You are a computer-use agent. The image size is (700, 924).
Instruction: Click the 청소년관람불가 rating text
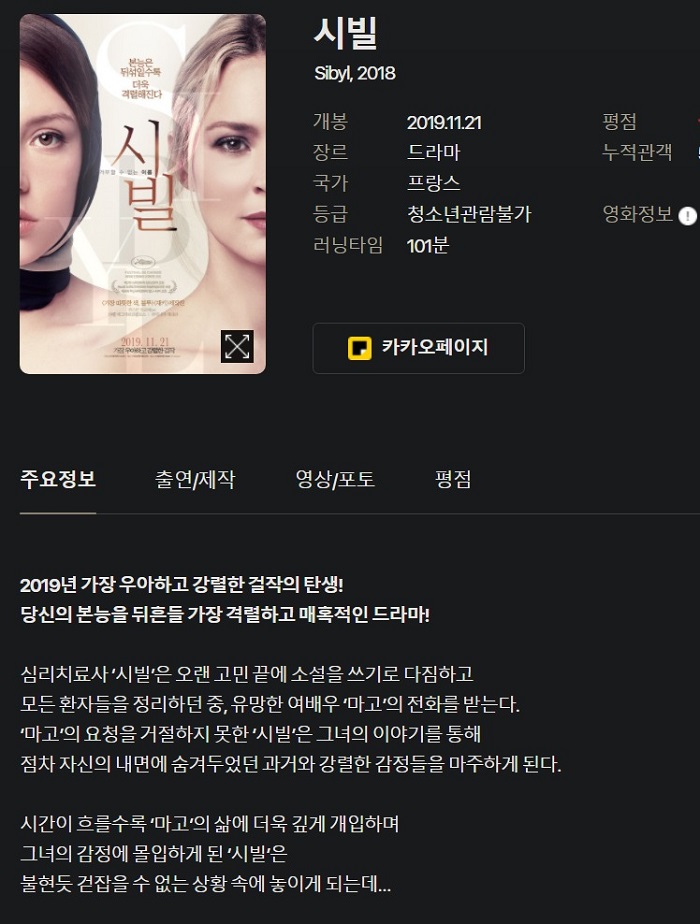coord(469,213)
